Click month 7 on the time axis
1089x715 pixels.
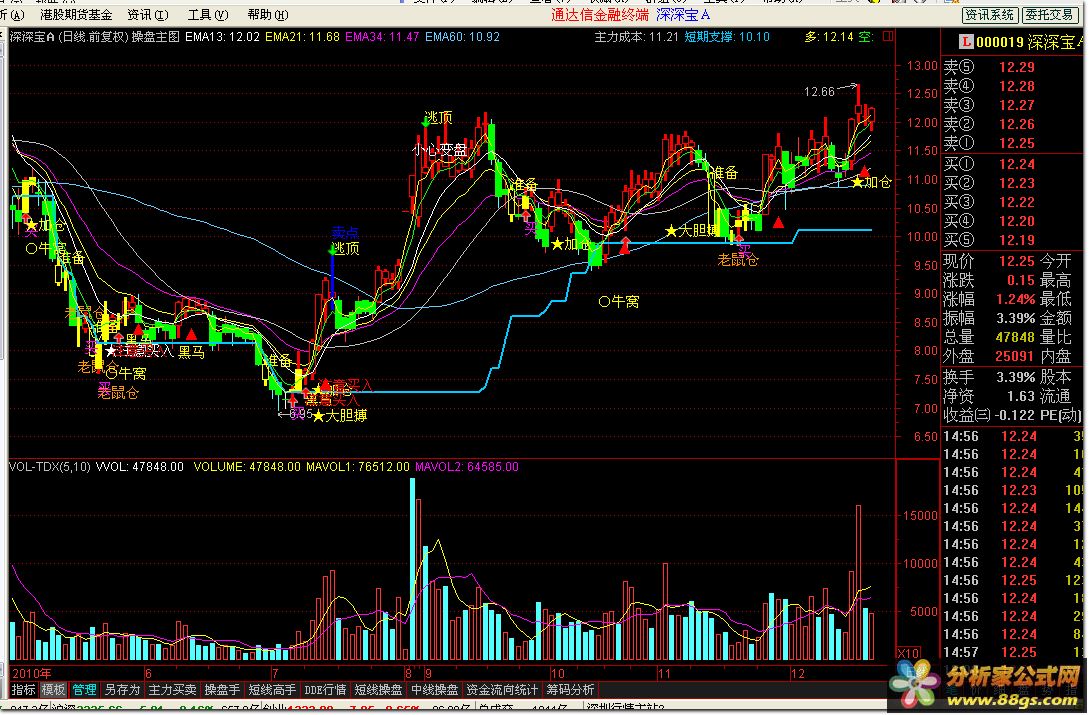click(275, 673)
